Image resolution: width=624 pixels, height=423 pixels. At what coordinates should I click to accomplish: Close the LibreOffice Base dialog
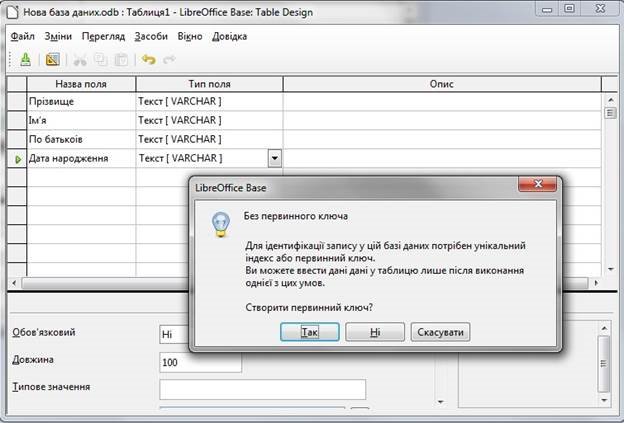click(537, 184)
